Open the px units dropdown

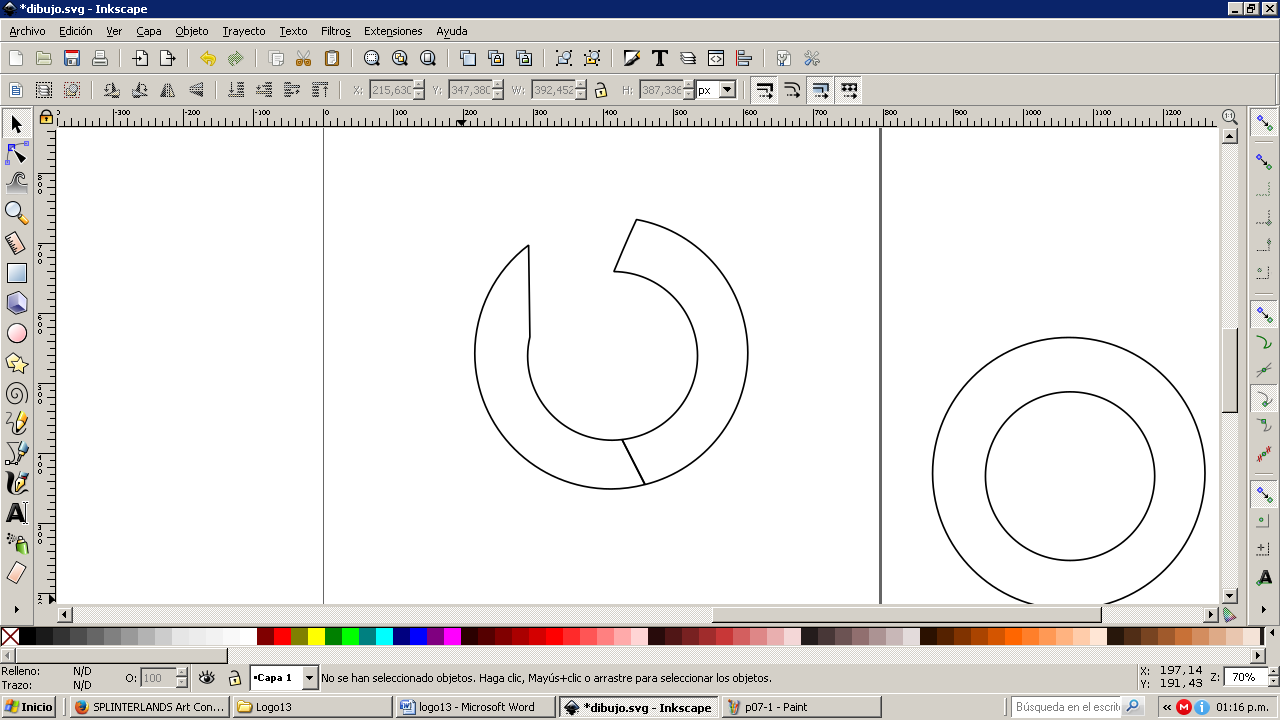click(x=727, y=90)
